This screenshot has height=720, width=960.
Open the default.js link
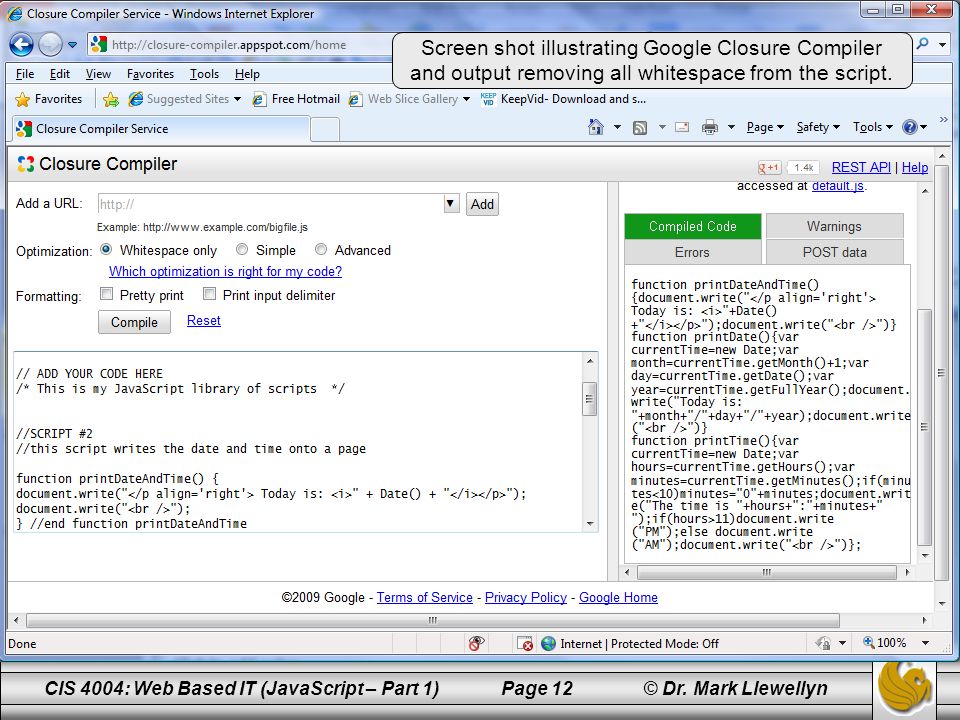[x=838, y=186]
